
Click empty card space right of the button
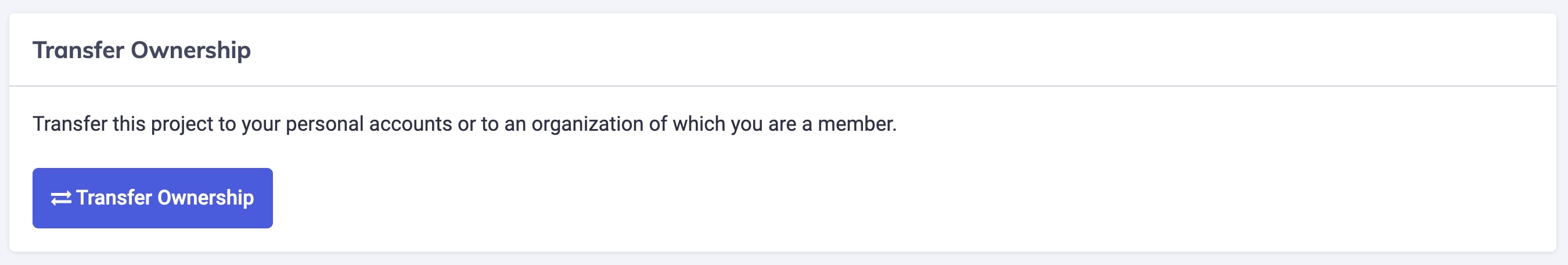tap(852, 198)
